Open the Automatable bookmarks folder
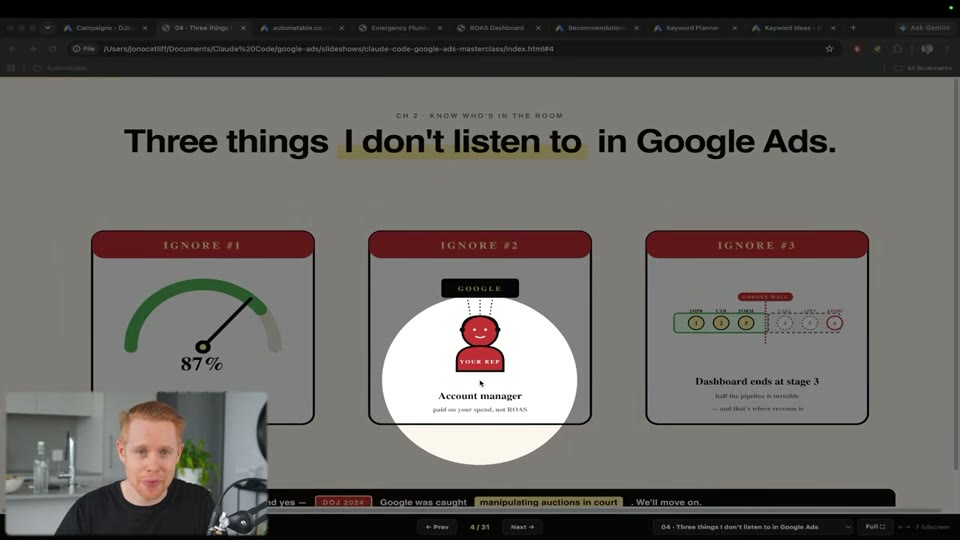 60,68
